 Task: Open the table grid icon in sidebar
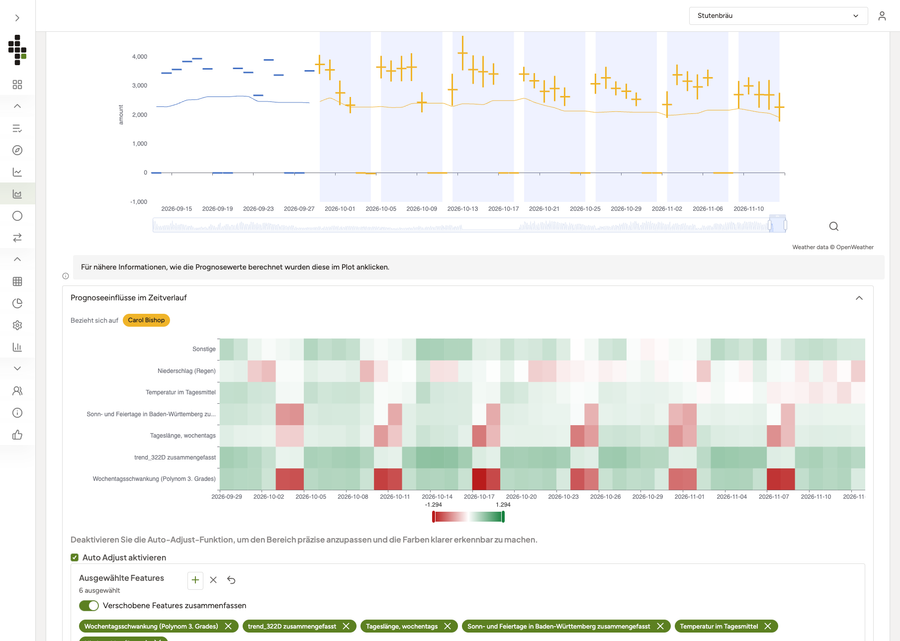(17, 281)
